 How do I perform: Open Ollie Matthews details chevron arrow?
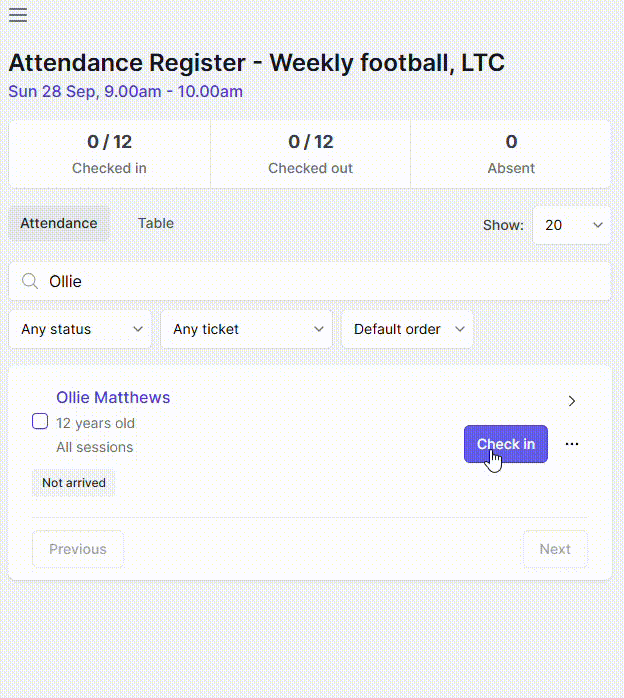coord(572,401)
